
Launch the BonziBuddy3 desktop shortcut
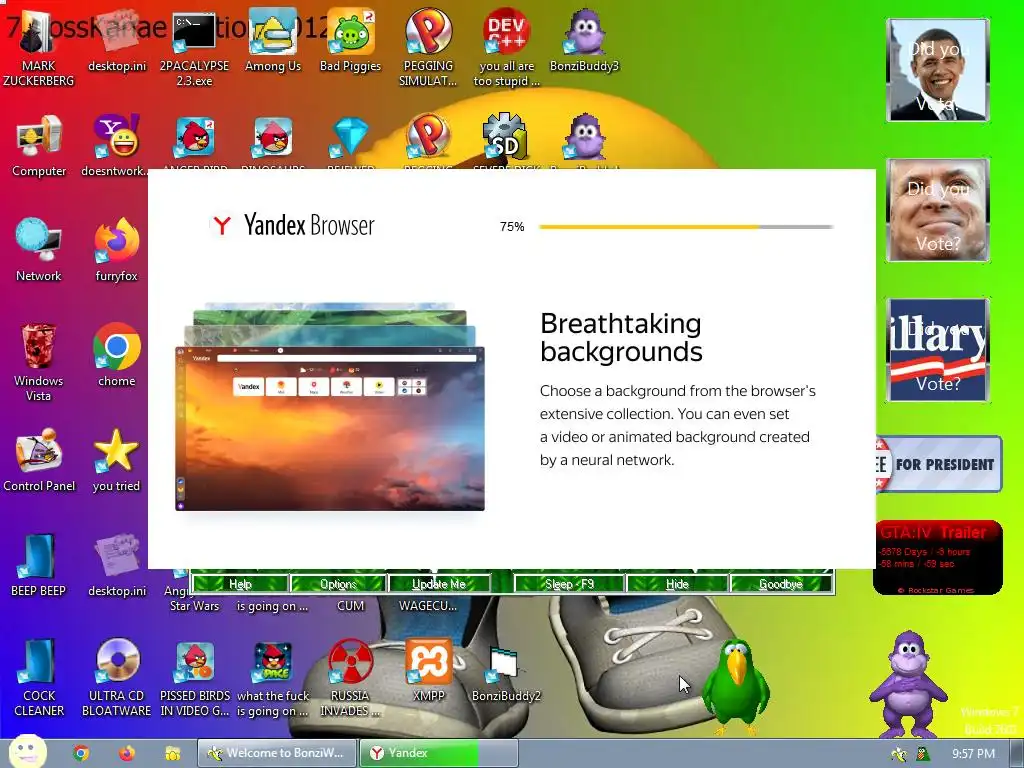coord(584,42)
